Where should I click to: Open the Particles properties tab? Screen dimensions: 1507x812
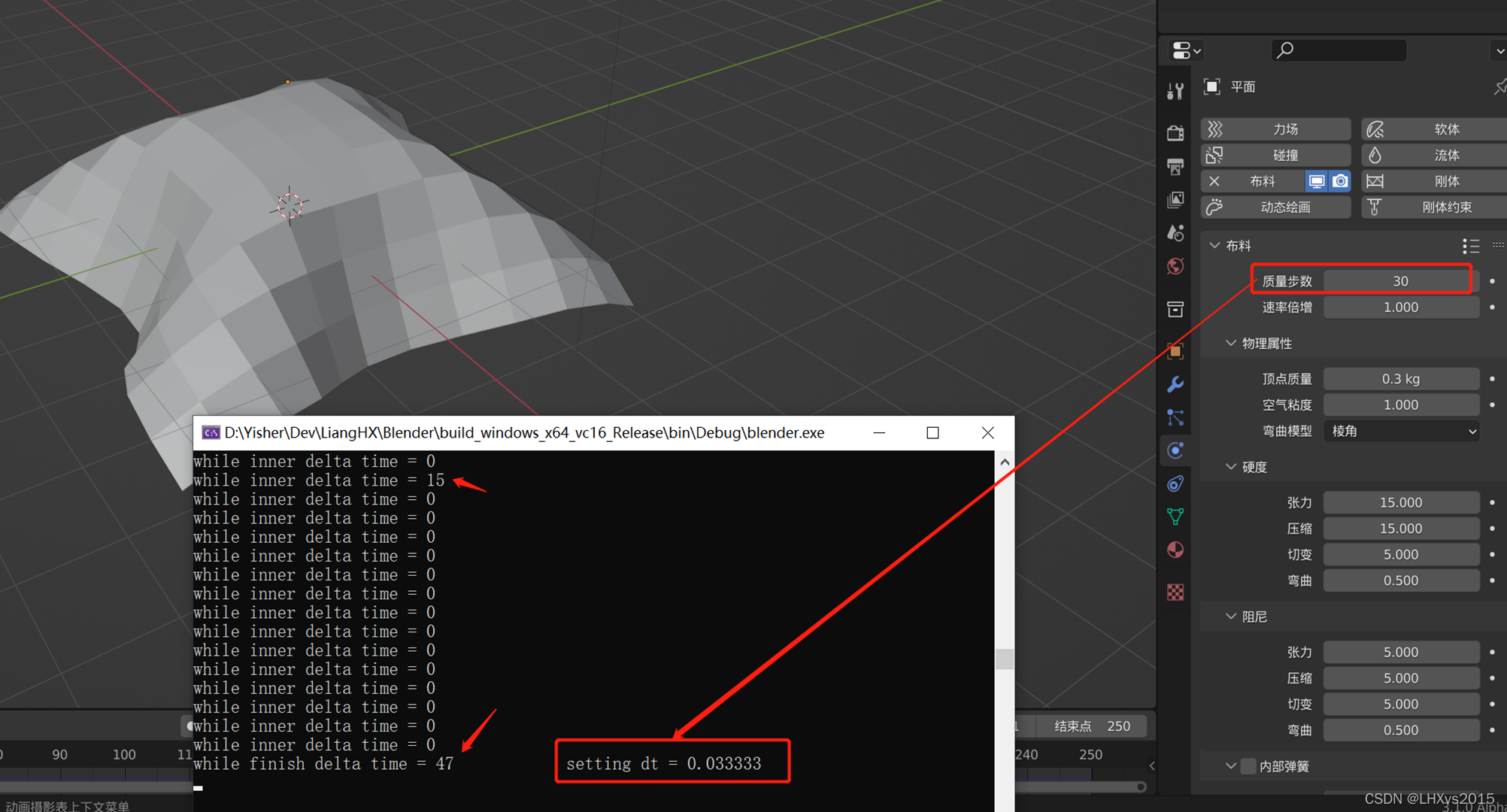pyautogui.click(x=1175, y=417)
